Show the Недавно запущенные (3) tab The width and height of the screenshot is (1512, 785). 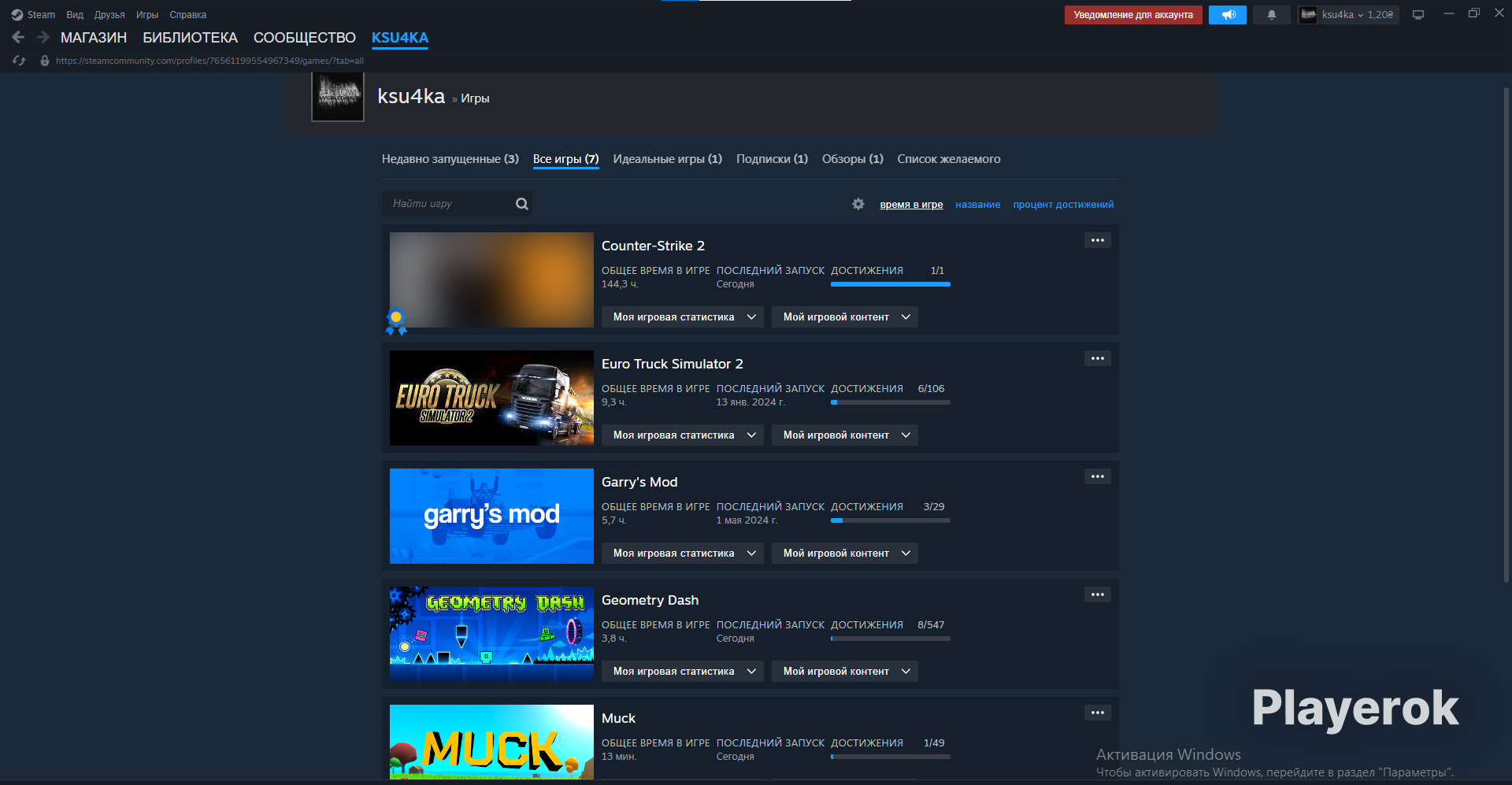[450, 159]
